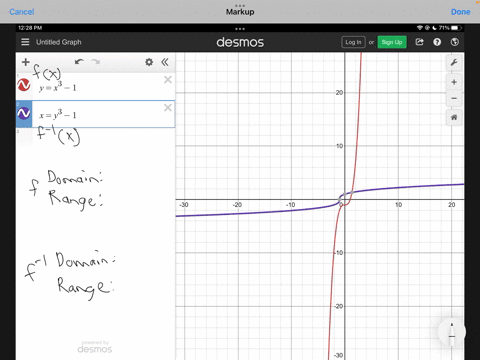Zoom out of the graph

(454, 98)
